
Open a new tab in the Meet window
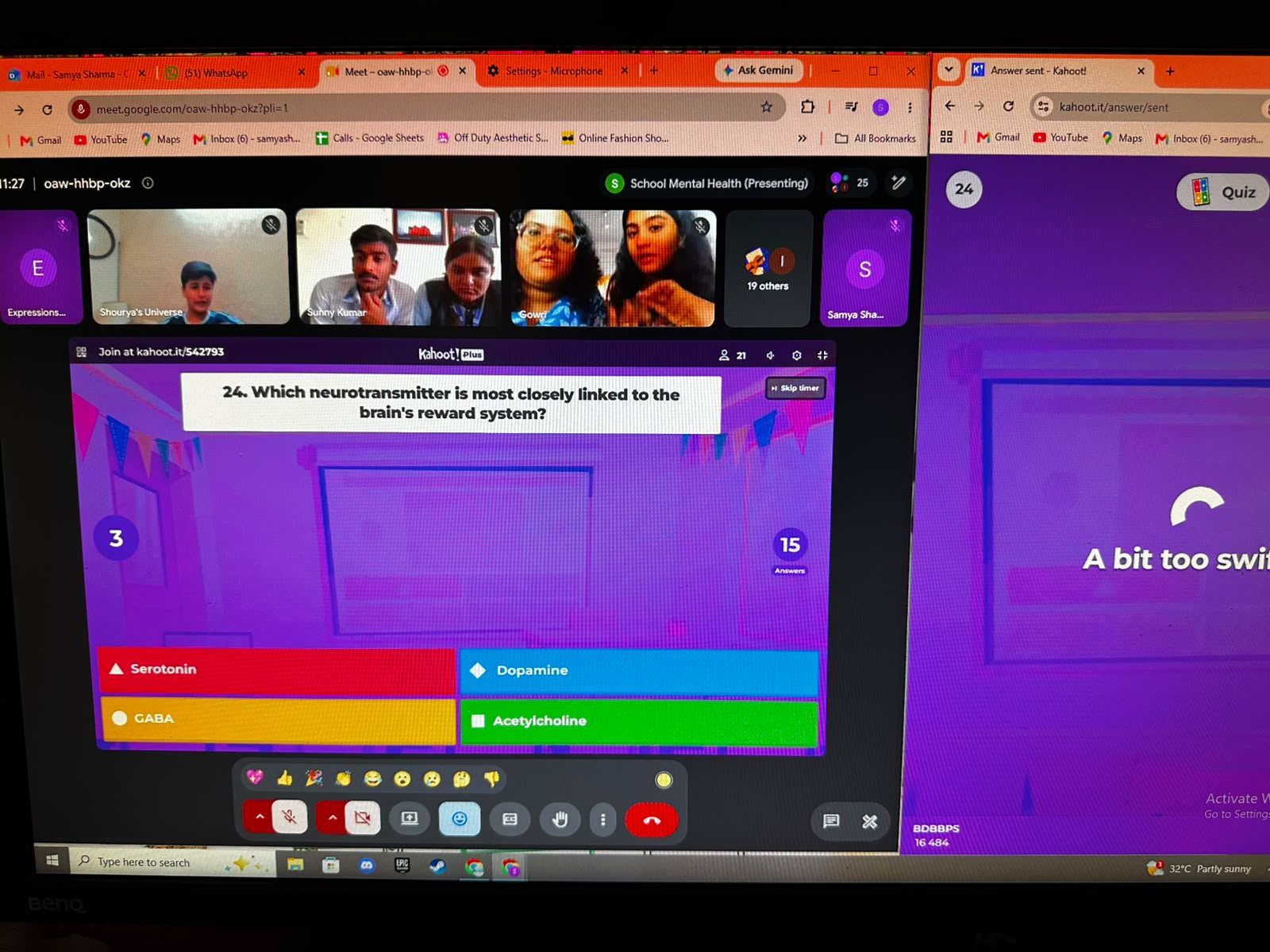click(x=654, y=71)
